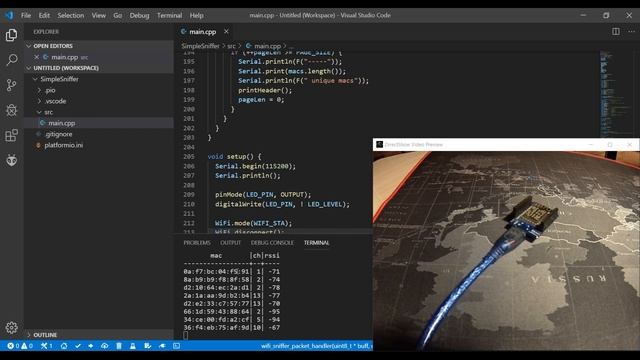Click PlatformIO Build checkmark in status bar
This screenshot has height=360, width=640.
78,346
